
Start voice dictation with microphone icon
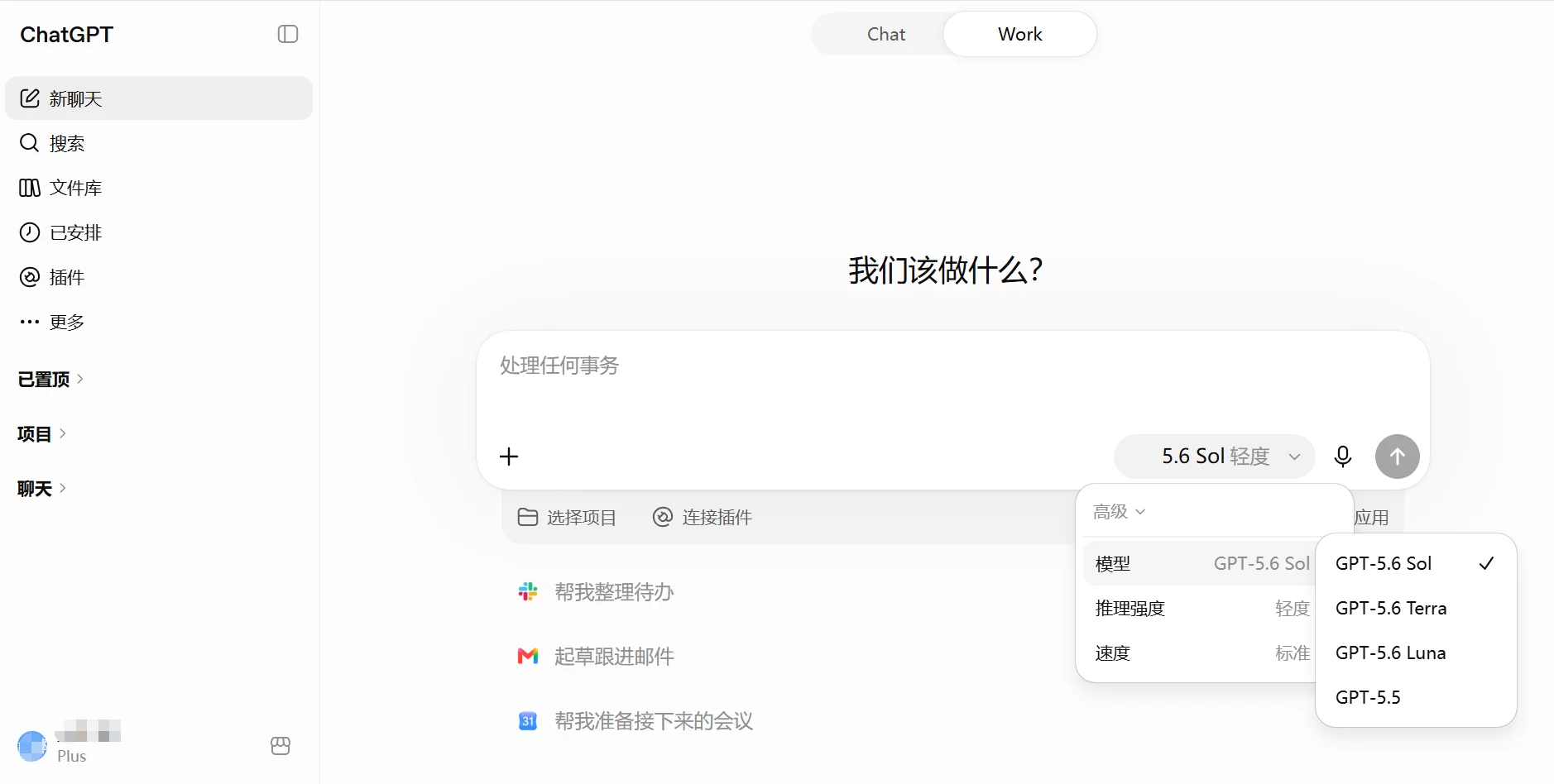pyautogui.click(x=1343, y=457)
